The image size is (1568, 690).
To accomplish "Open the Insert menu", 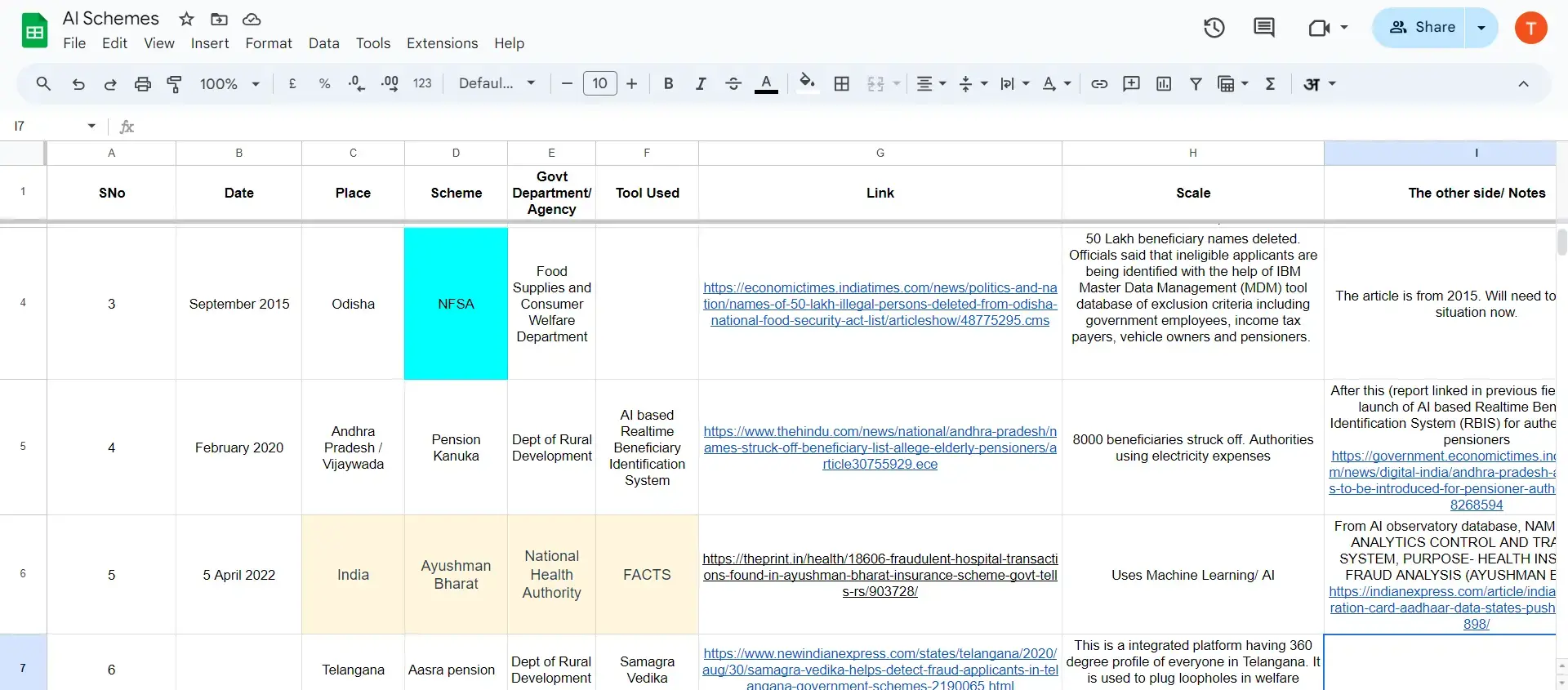I will click(210, 43).
